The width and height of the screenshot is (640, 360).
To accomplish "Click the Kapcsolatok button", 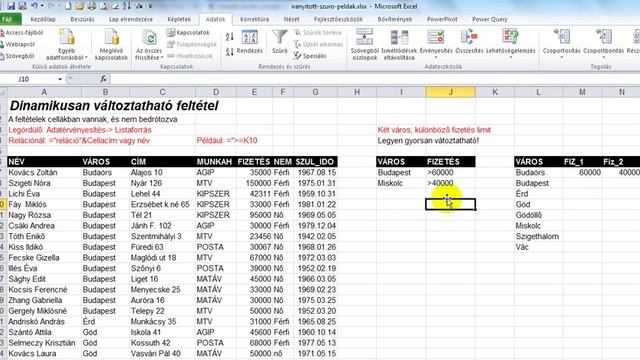I will click(x=188, y=33).
